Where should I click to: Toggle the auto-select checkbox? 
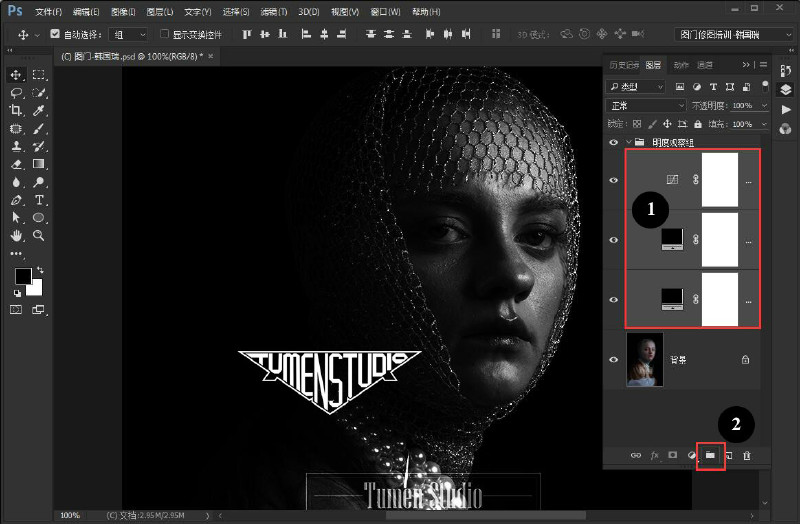tap(55, 34)
